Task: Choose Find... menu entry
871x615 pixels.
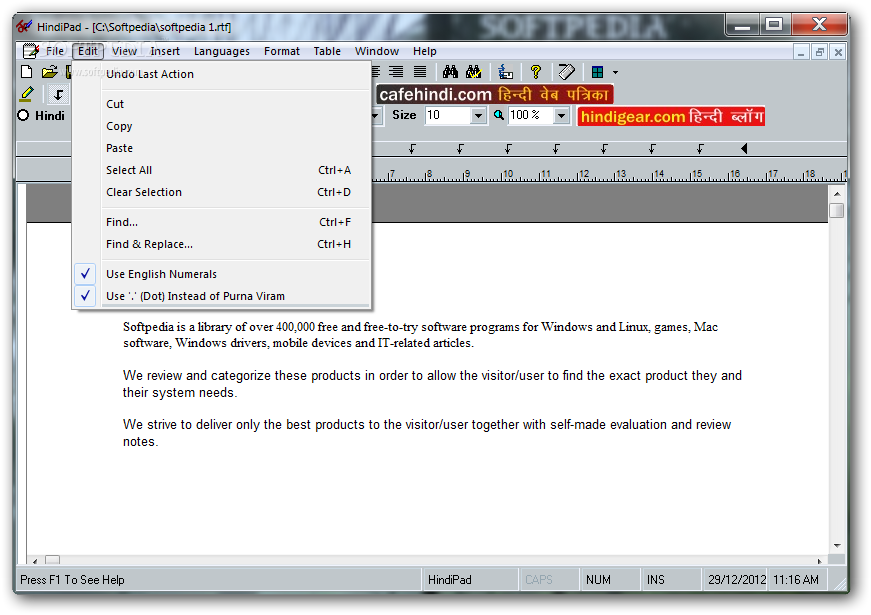Action: (221, 222)
